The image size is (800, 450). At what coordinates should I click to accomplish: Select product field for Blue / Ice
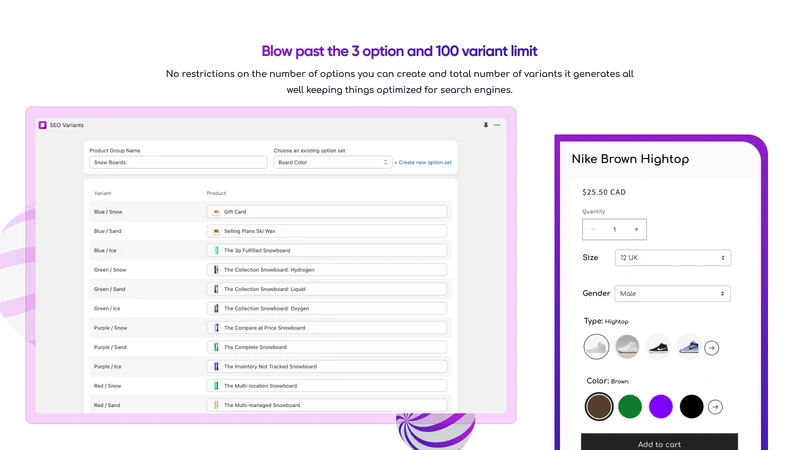pos(327,251)
